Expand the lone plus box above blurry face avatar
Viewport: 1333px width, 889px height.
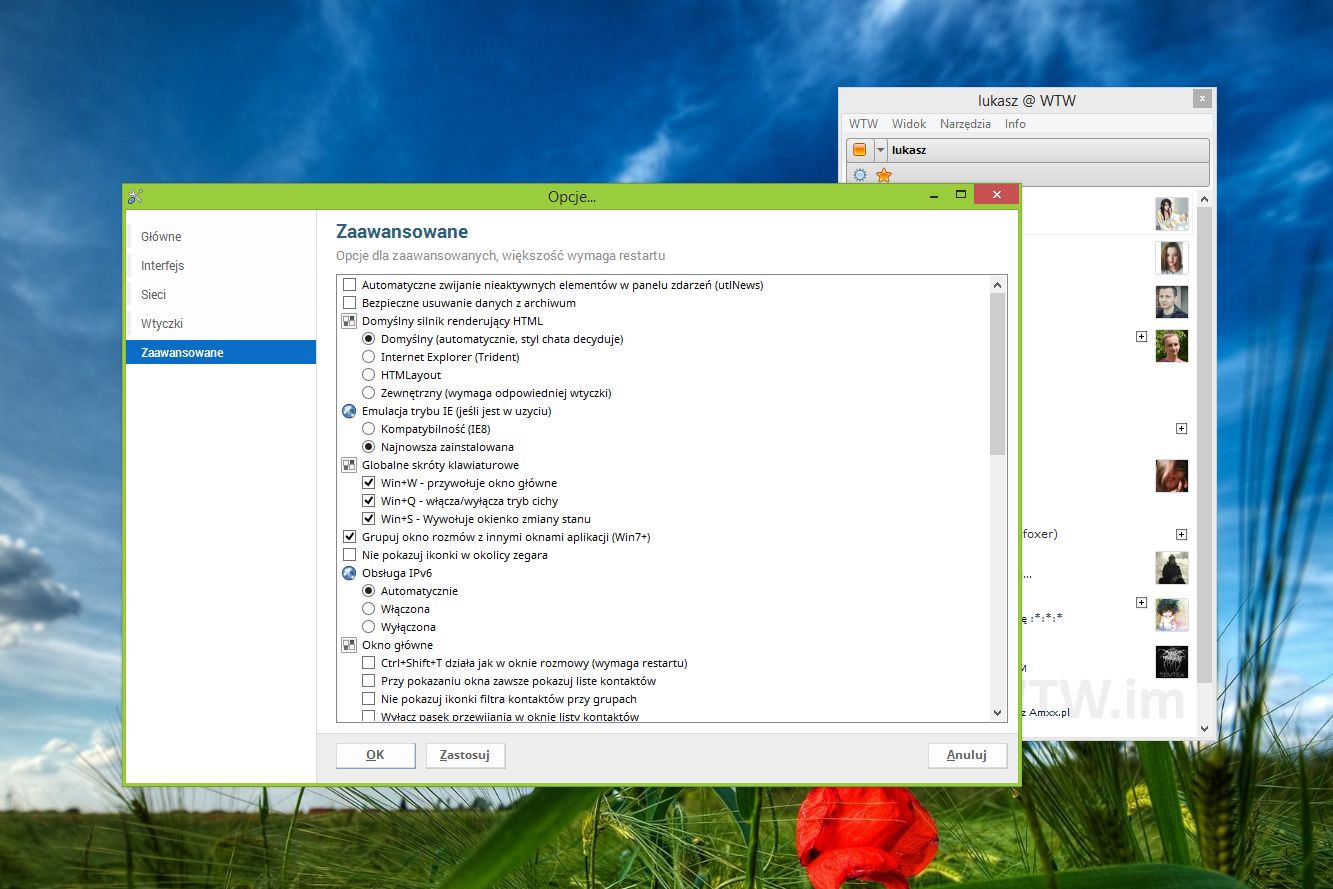tap(1181, 429)
